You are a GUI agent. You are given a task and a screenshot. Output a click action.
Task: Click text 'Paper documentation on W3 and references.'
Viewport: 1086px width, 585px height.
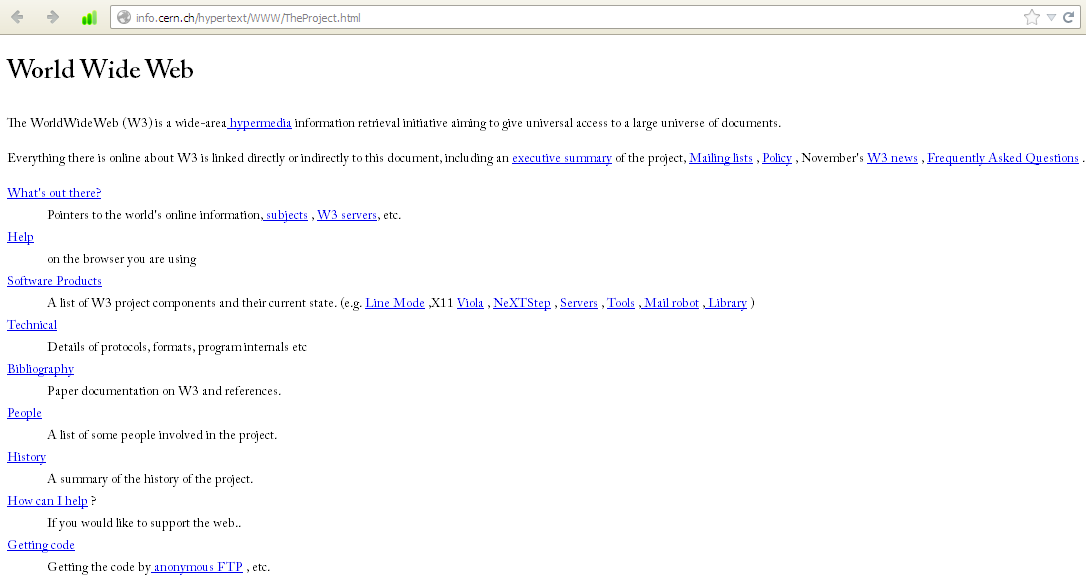tap(164, 391)
